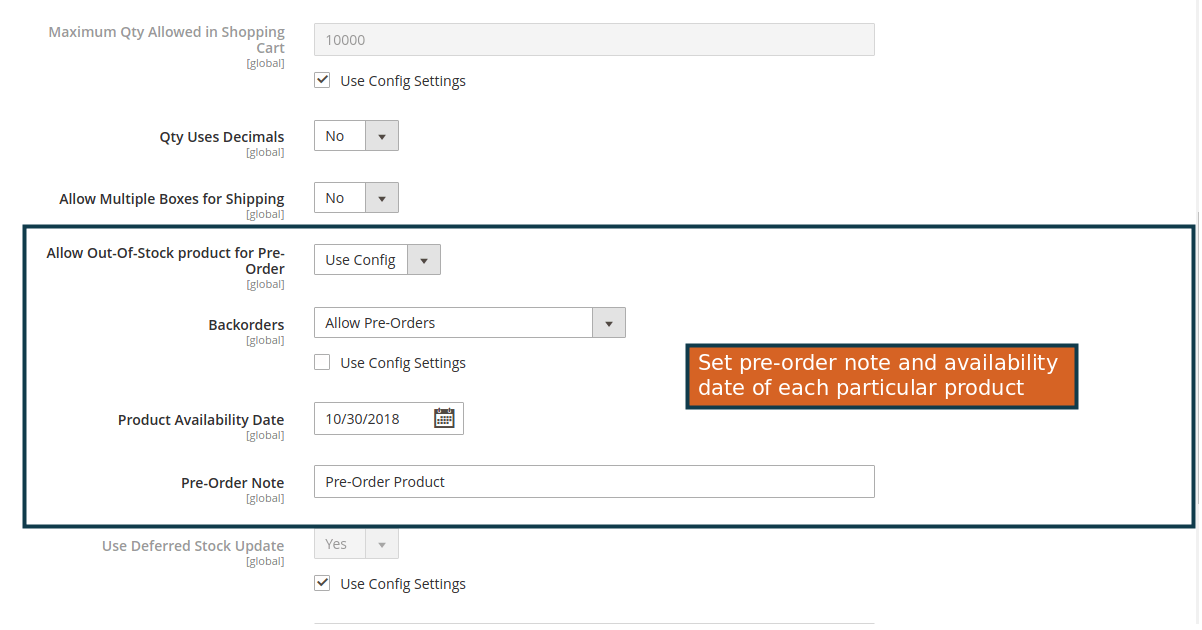Open the Backorders Allow Pre-Orders dropdown
Image resolution: width=1202 pixels, height=630 pixels.
(470, 323)
